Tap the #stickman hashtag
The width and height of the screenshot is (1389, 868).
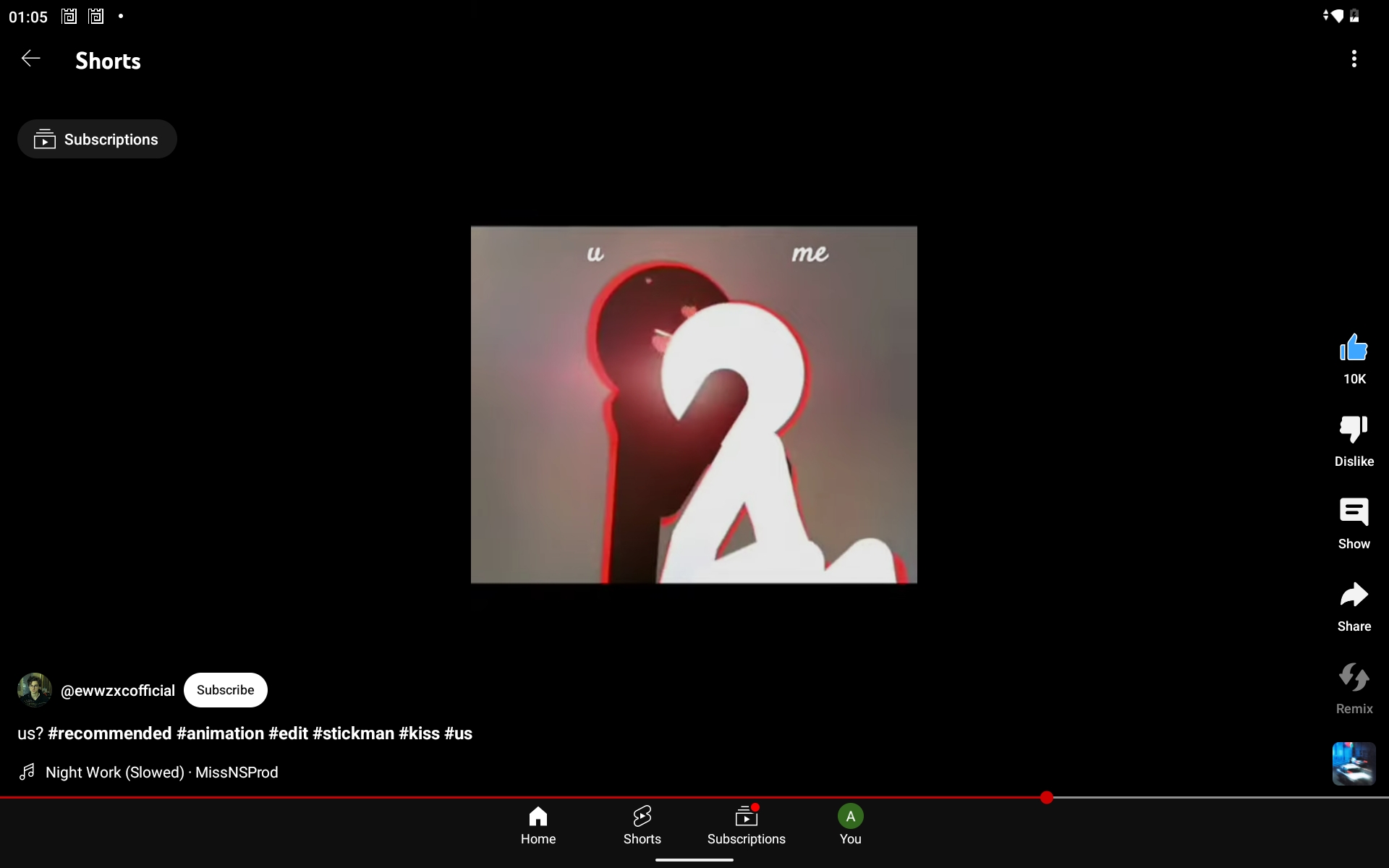point(353,733)
